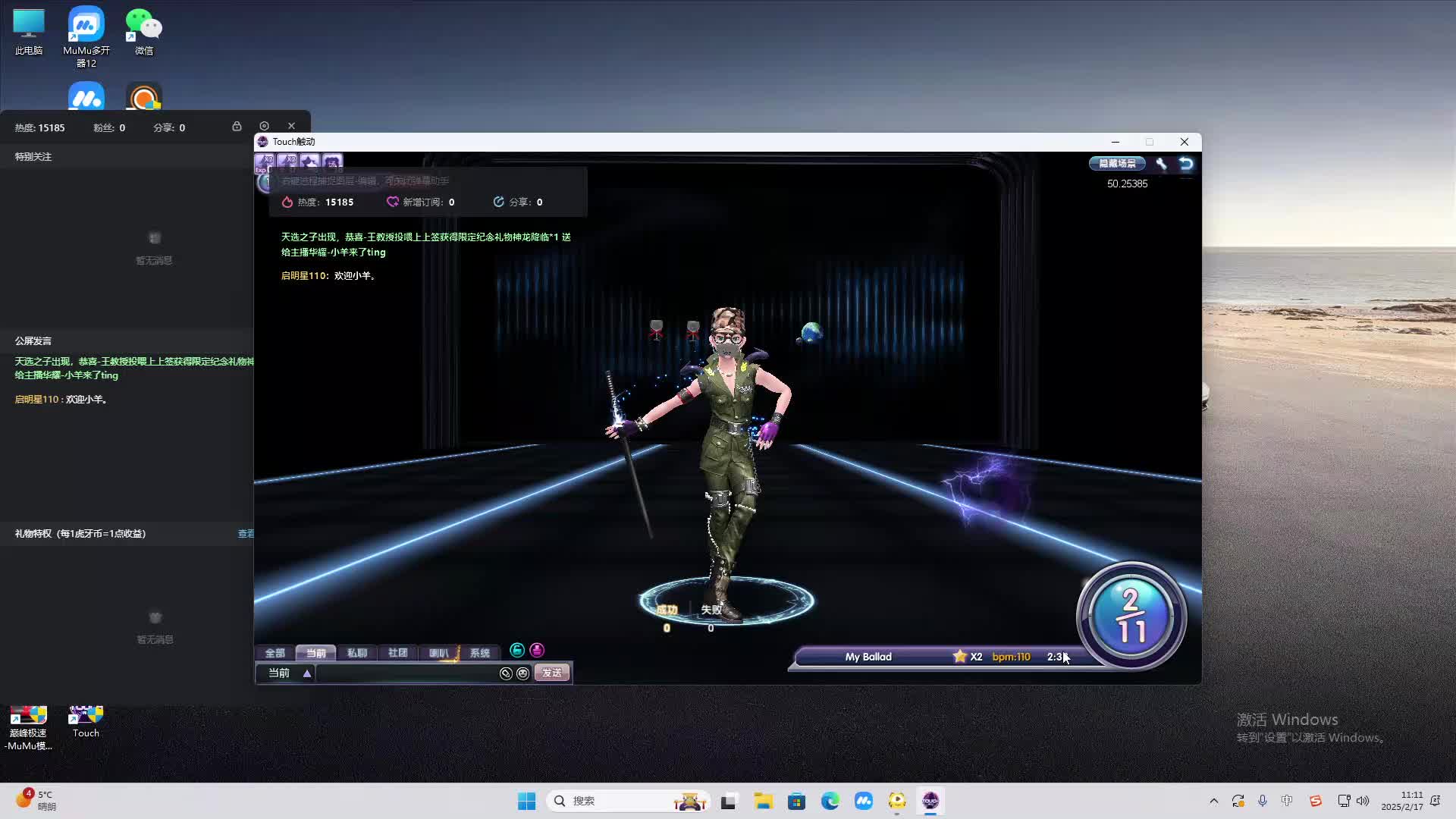Click the round 2/11 progress dial
This screenshot has height=819, width=1456.
1131,616
